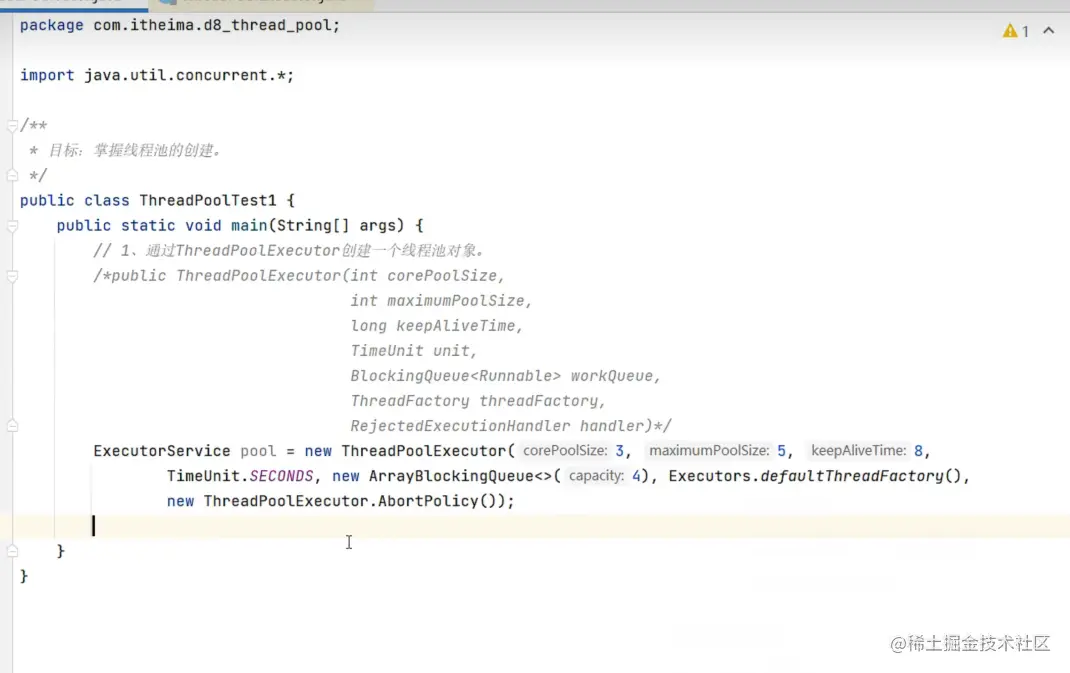The image size is (1070, 673).
Task: Click the fold marker at the */ Javadoc end
Action: (12, 175)
